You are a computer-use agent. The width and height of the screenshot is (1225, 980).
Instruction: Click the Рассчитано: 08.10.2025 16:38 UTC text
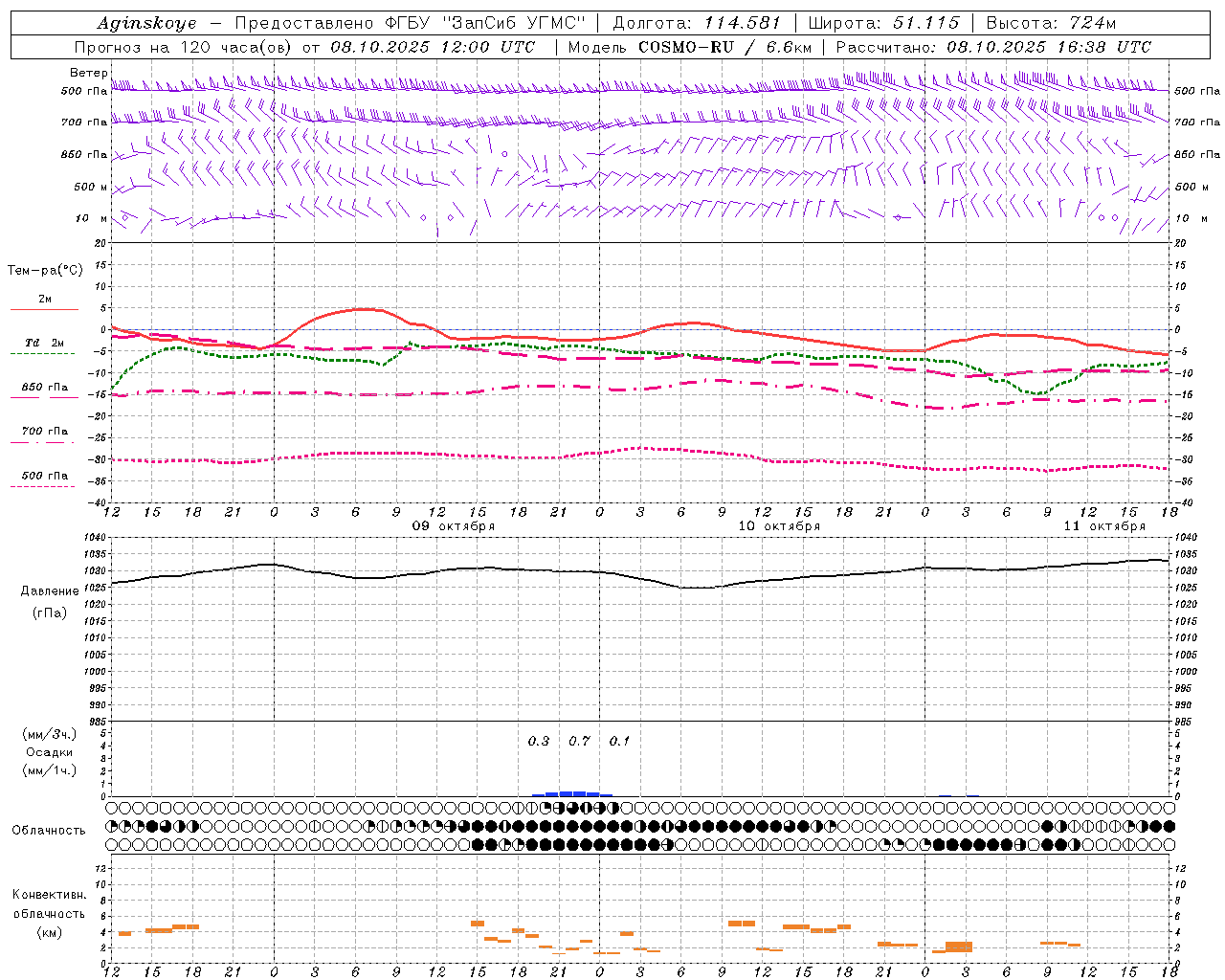(993, 47)
